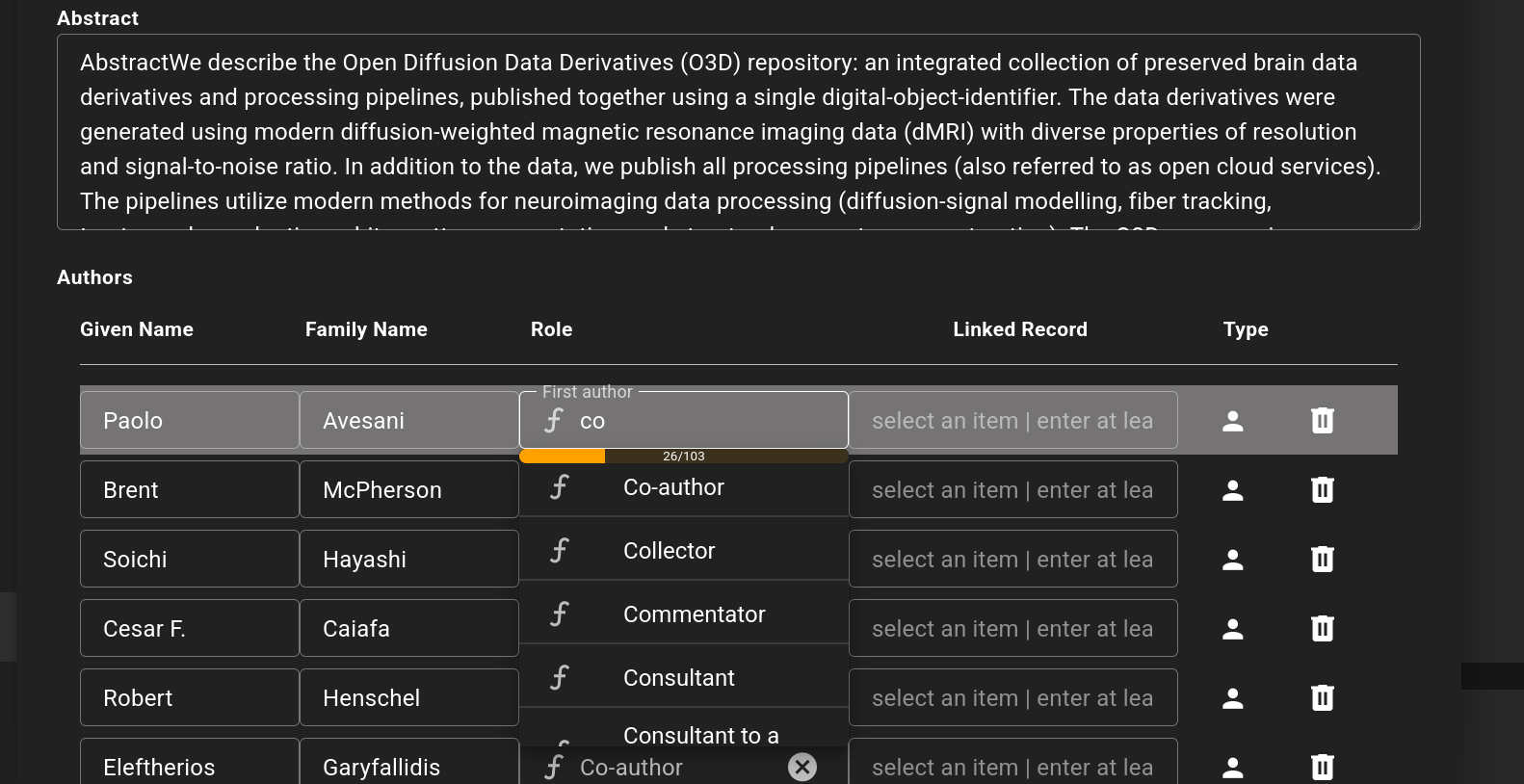Image resolution: width=1524 pixels, height=784 pixels.
Task: Click the person type icon for Brent McPherson
Action: pos(1232,490)
